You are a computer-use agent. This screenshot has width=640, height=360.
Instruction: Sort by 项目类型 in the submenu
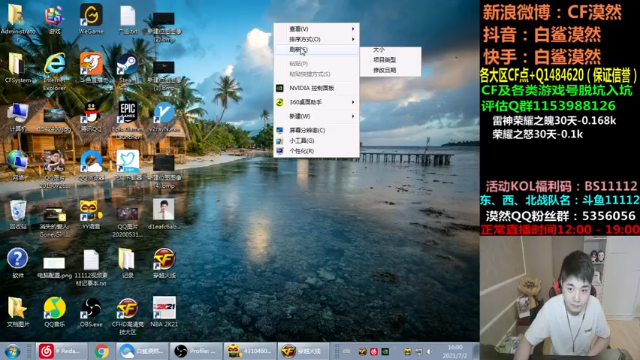[391, 60]
